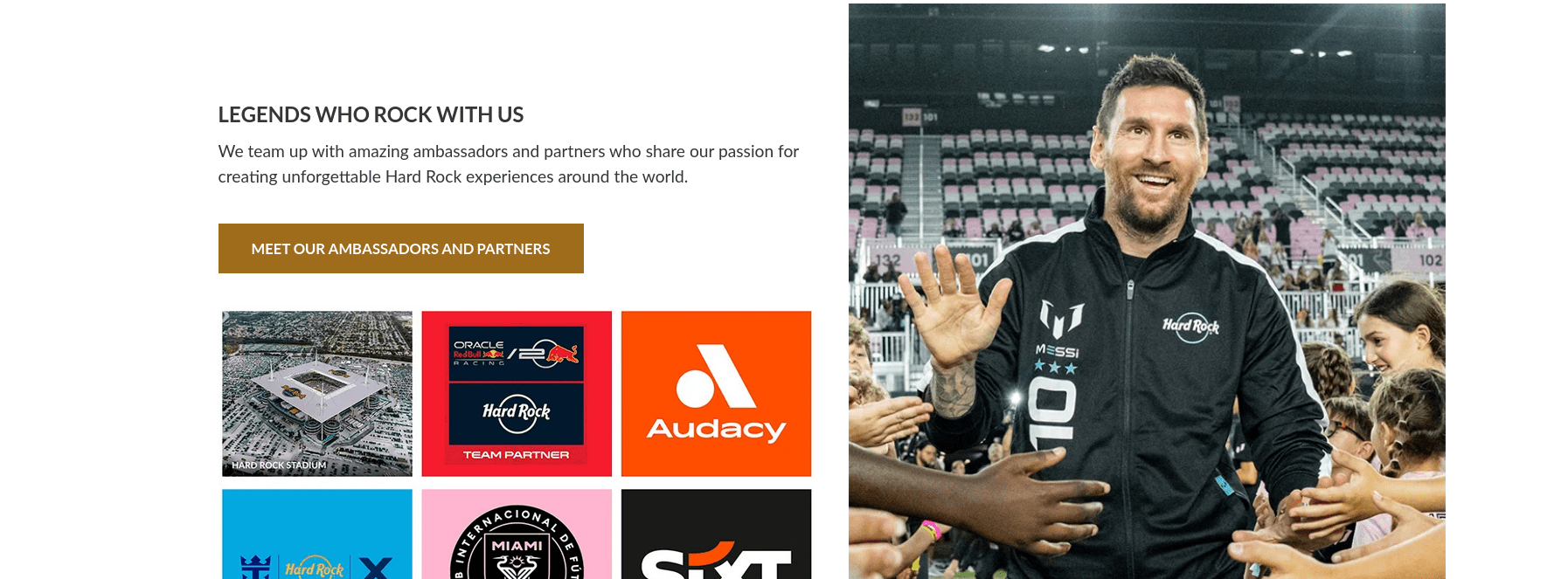Select the Audacy wordmark text
The image size is (1568, 579).
click(716, 429)
